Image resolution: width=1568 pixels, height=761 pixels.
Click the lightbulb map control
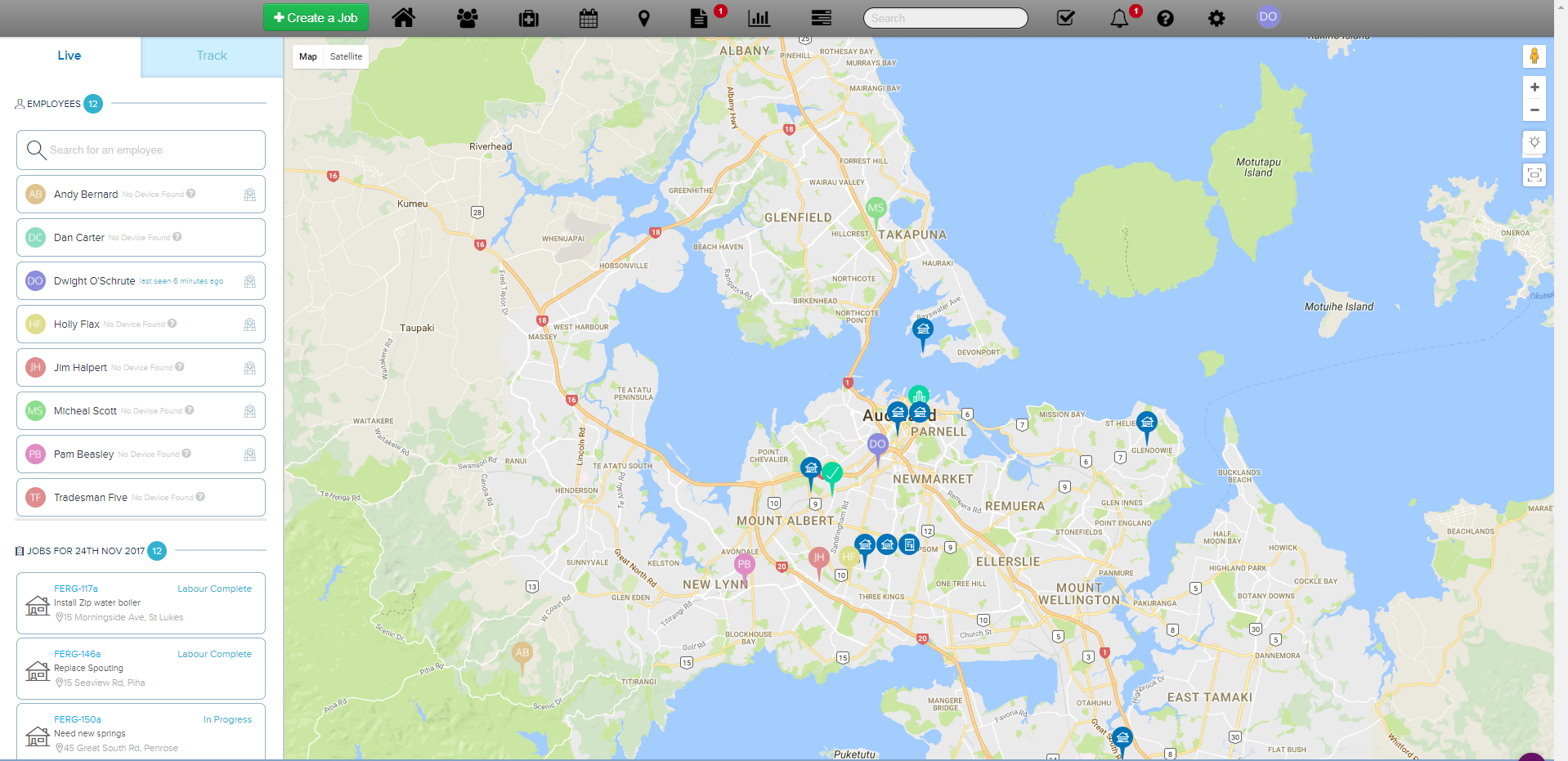click(1534, 142)
